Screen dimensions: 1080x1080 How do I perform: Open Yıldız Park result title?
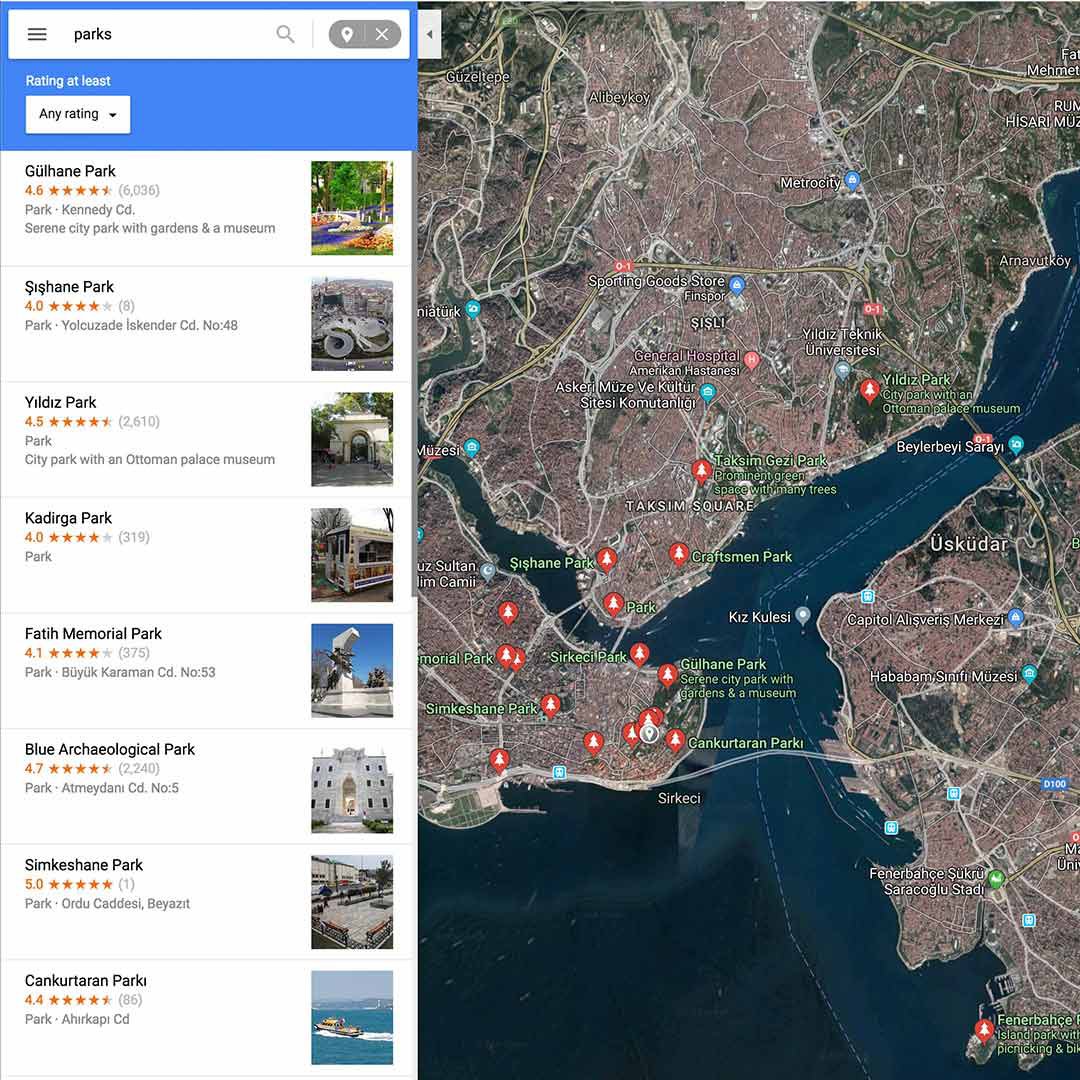click(x=61, y=402)
